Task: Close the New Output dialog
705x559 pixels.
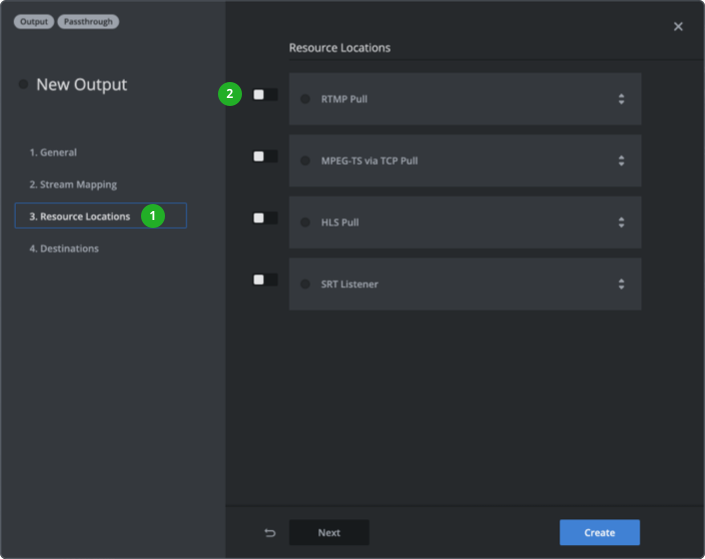Action: click(678, 27)
